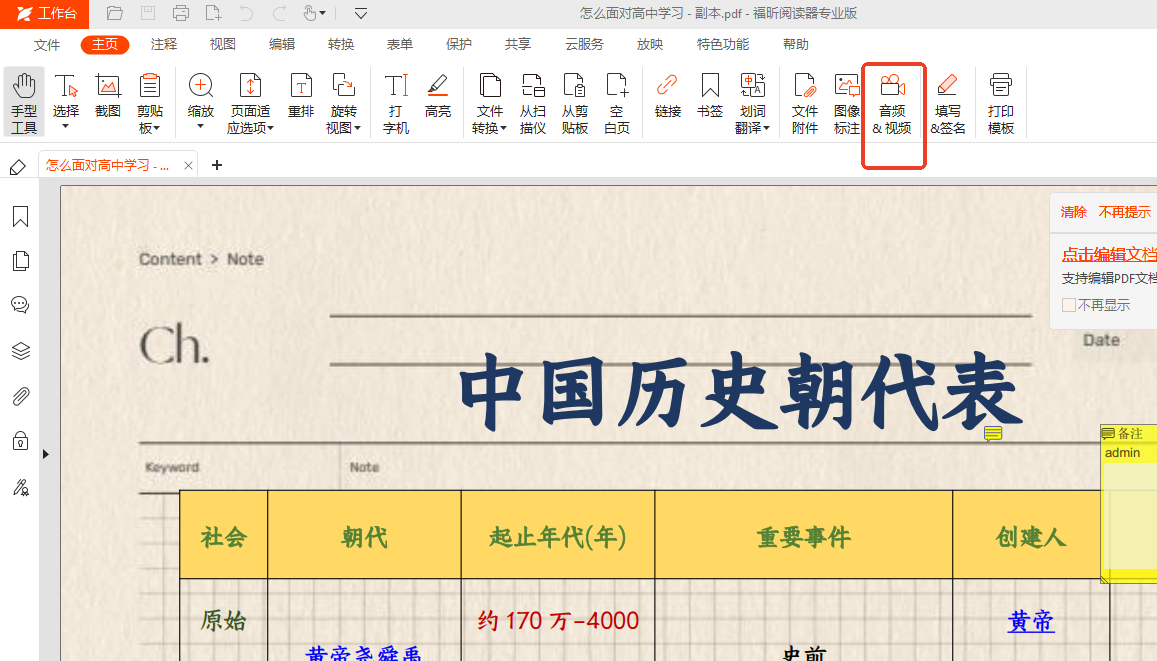This screenshot has height=661, width=1157.
Task: Close the 怎么面对高中学习 document tab
Action: [x=188, y=166]
